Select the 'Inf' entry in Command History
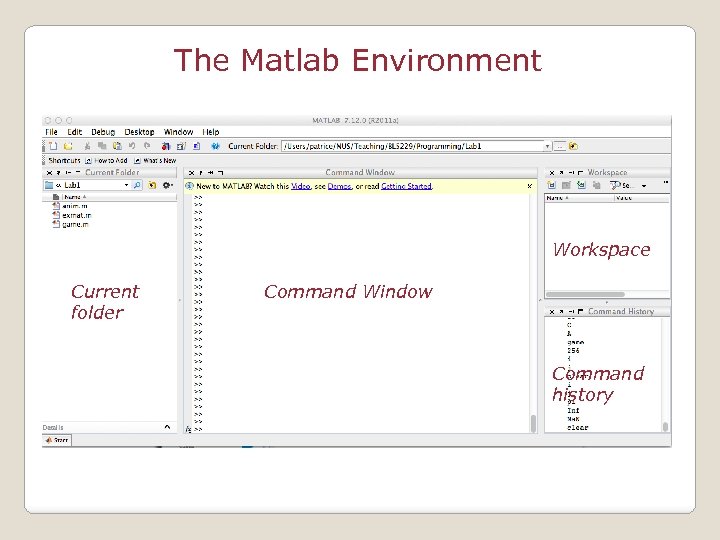 [x=573, y=410]
